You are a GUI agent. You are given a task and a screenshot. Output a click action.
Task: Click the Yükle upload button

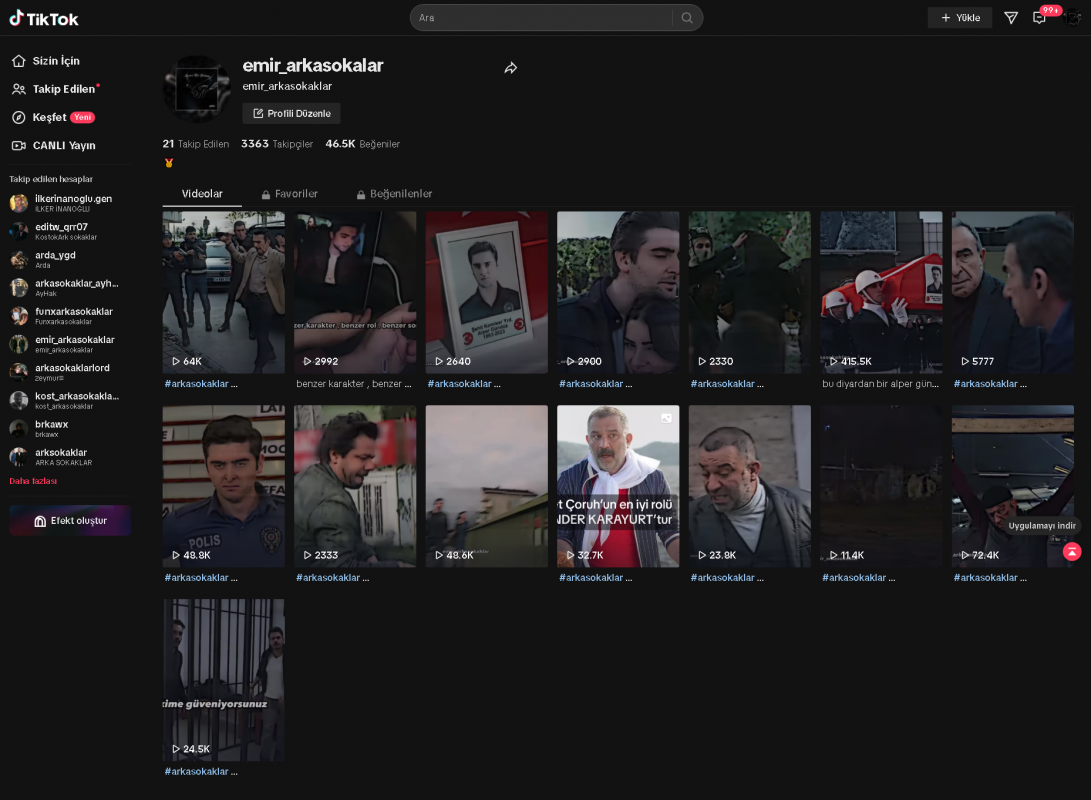pyautogui.click(x=960, y=18)
